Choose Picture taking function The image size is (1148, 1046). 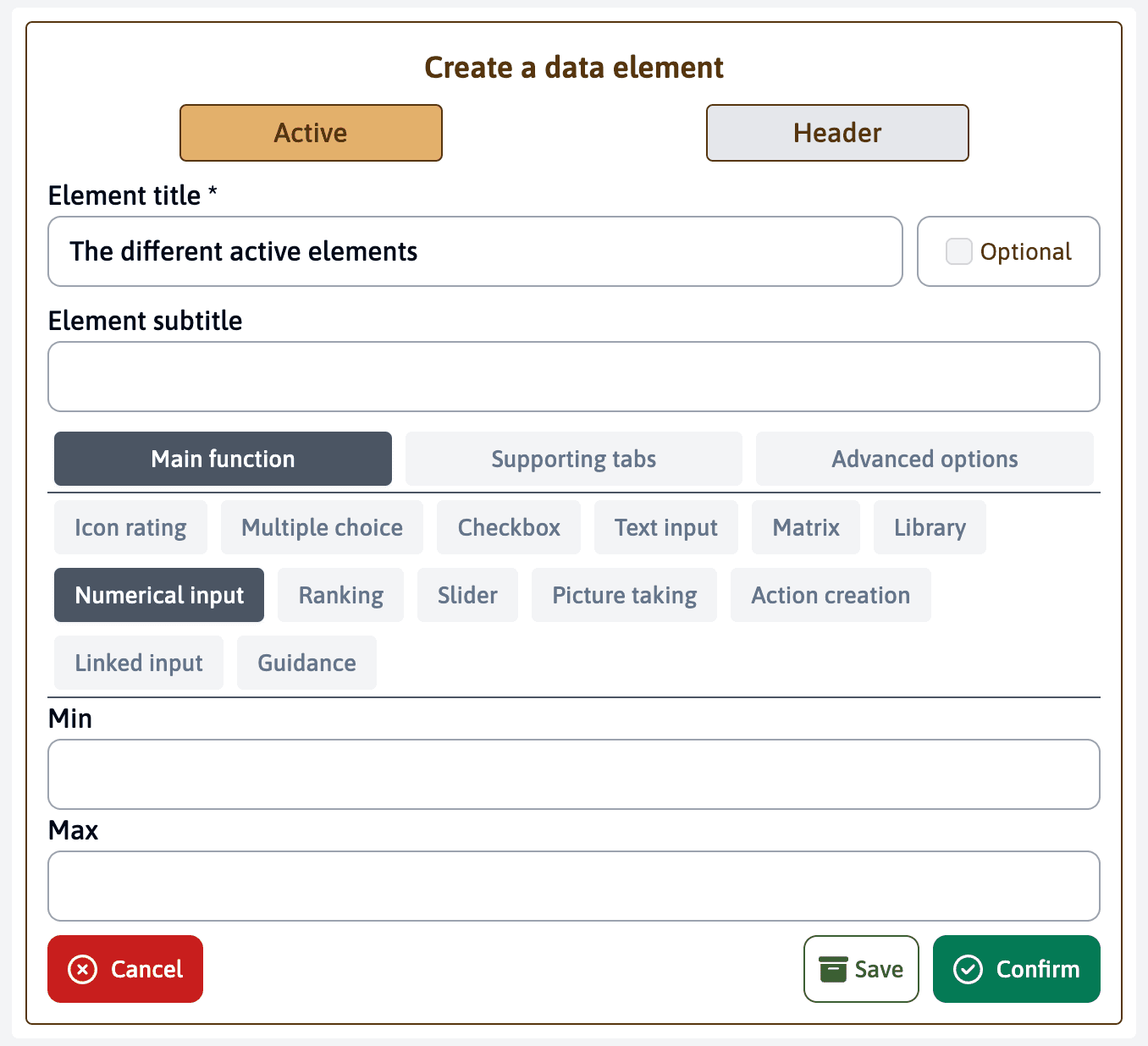(624, 595)
